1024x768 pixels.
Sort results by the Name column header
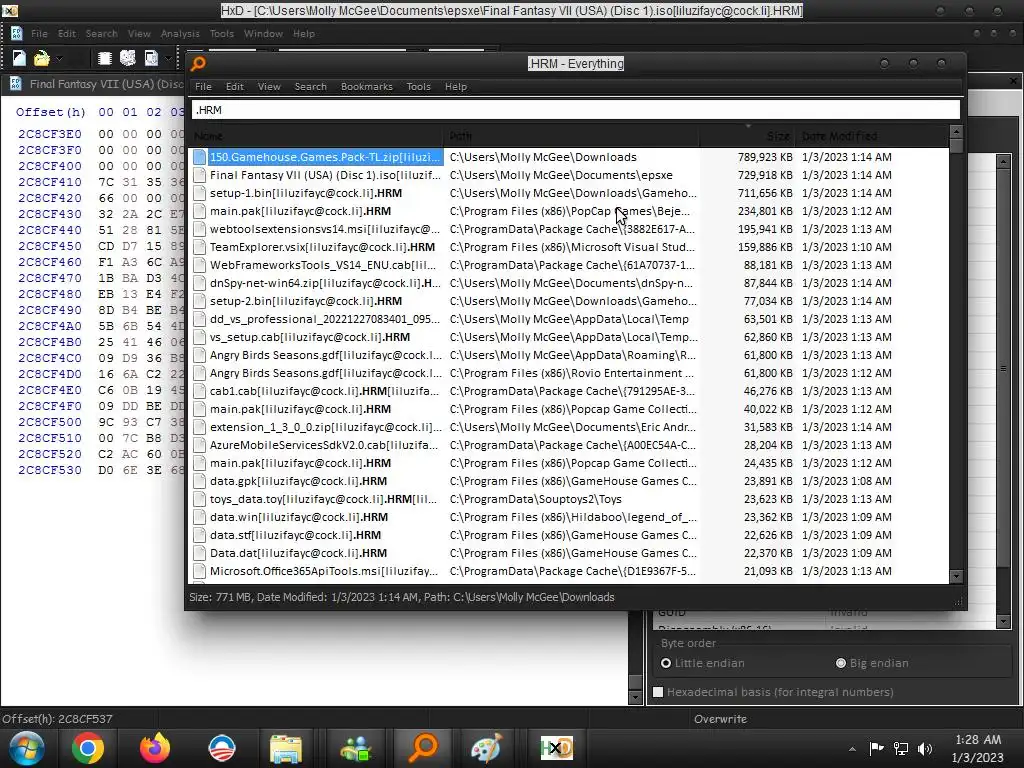pos(316,136)
